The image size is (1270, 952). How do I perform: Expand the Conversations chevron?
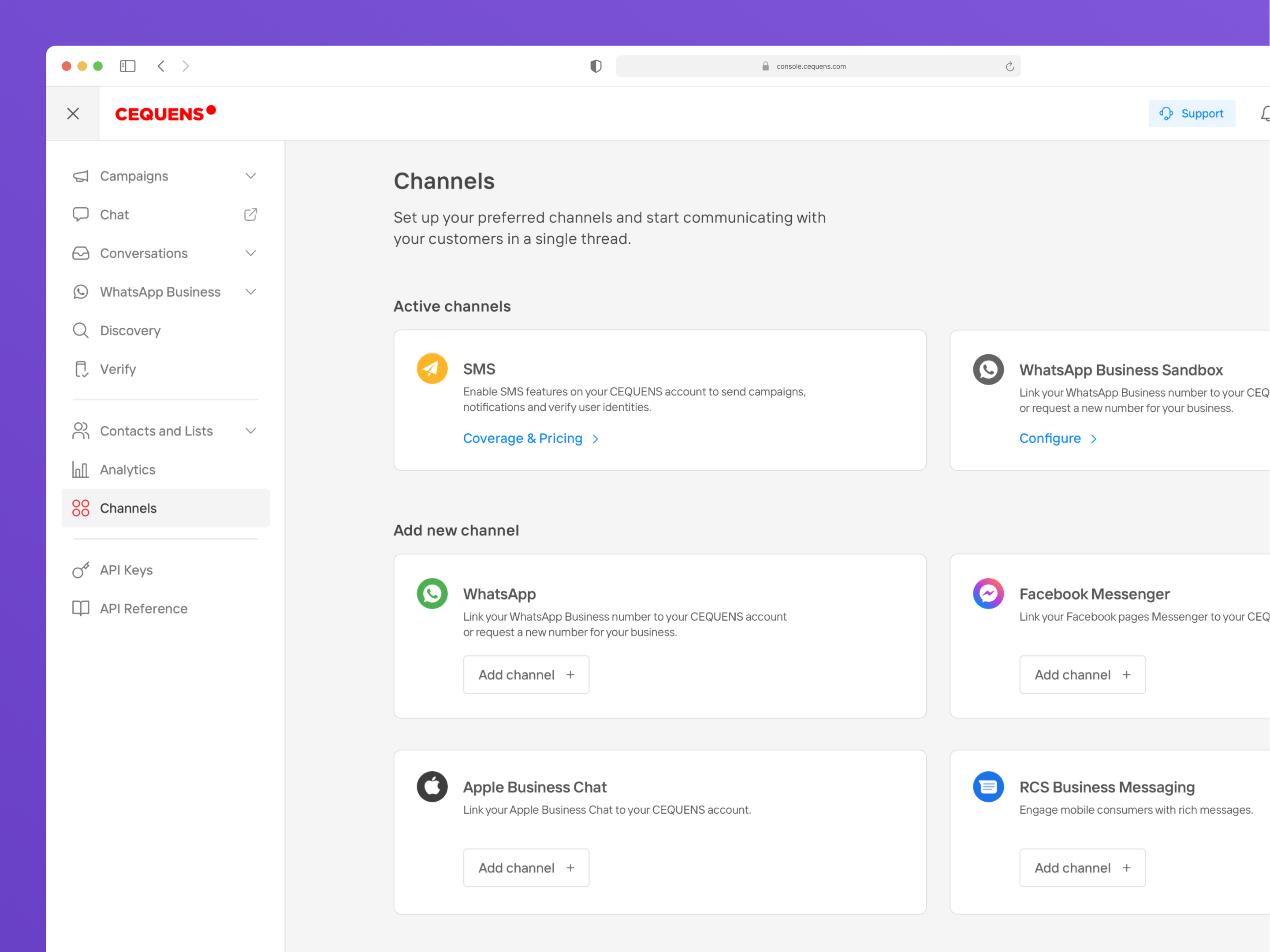point(251,253)
